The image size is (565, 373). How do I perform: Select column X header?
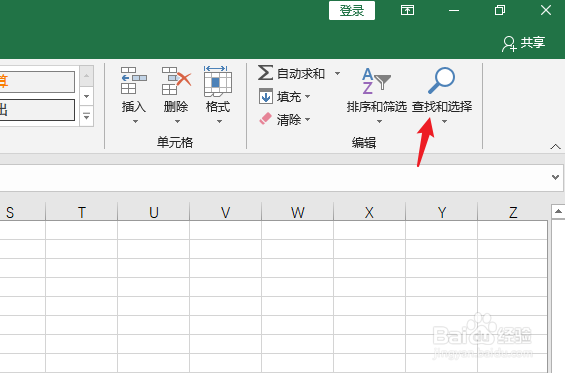coord(369,212)
